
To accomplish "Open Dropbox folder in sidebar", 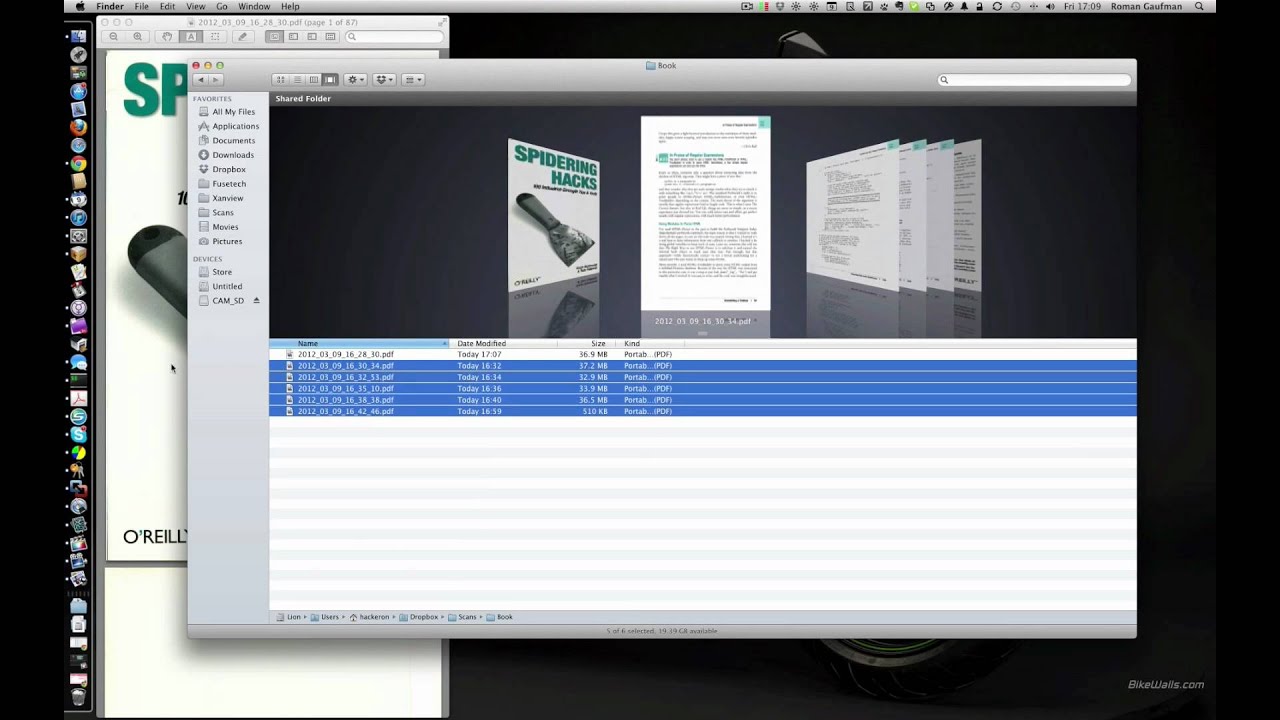I will (222, 169).
